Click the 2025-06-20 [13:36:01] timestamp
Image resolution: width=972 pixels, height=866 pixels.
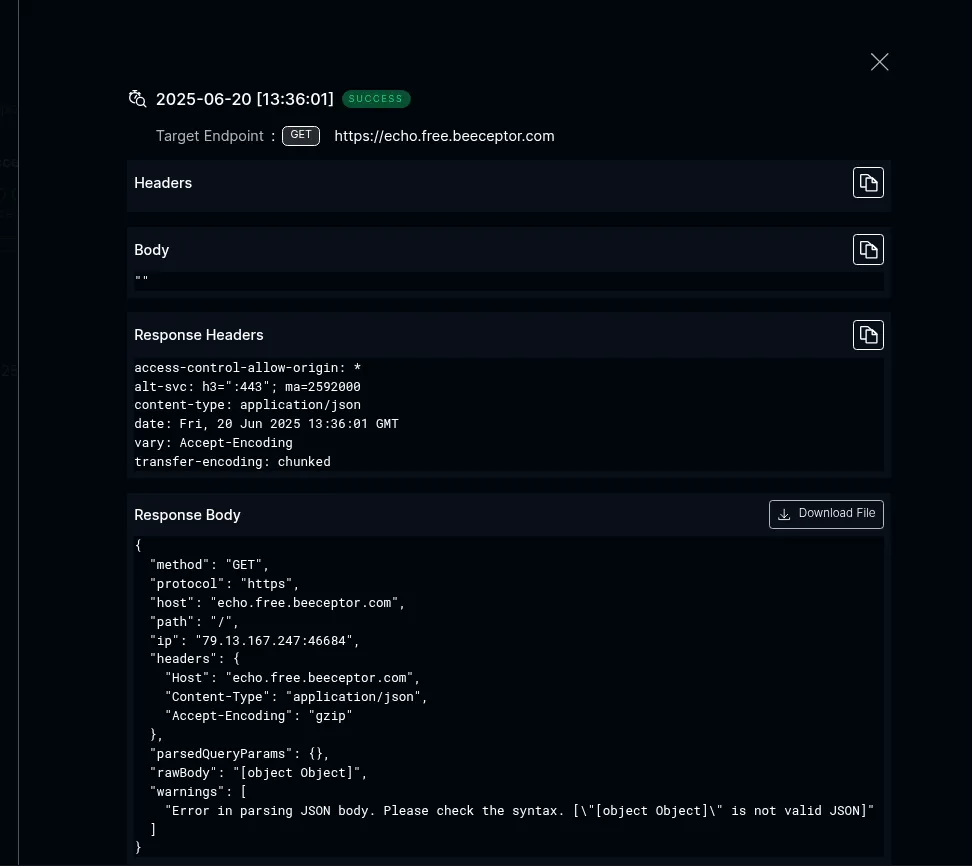[x=245, y=99]
